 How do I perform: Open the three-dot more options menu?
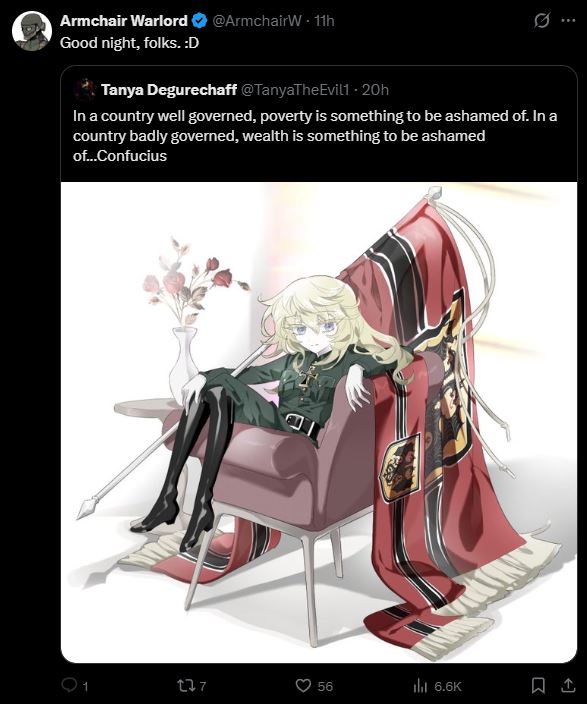pyautogui.click(x=568, y=20)
